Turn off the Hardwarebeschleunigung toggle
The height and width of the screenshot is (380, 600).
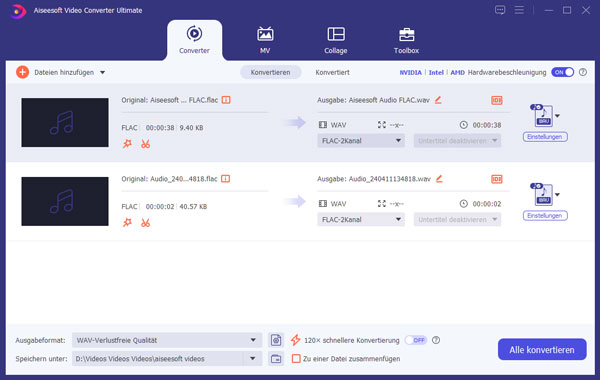[562, 72]
